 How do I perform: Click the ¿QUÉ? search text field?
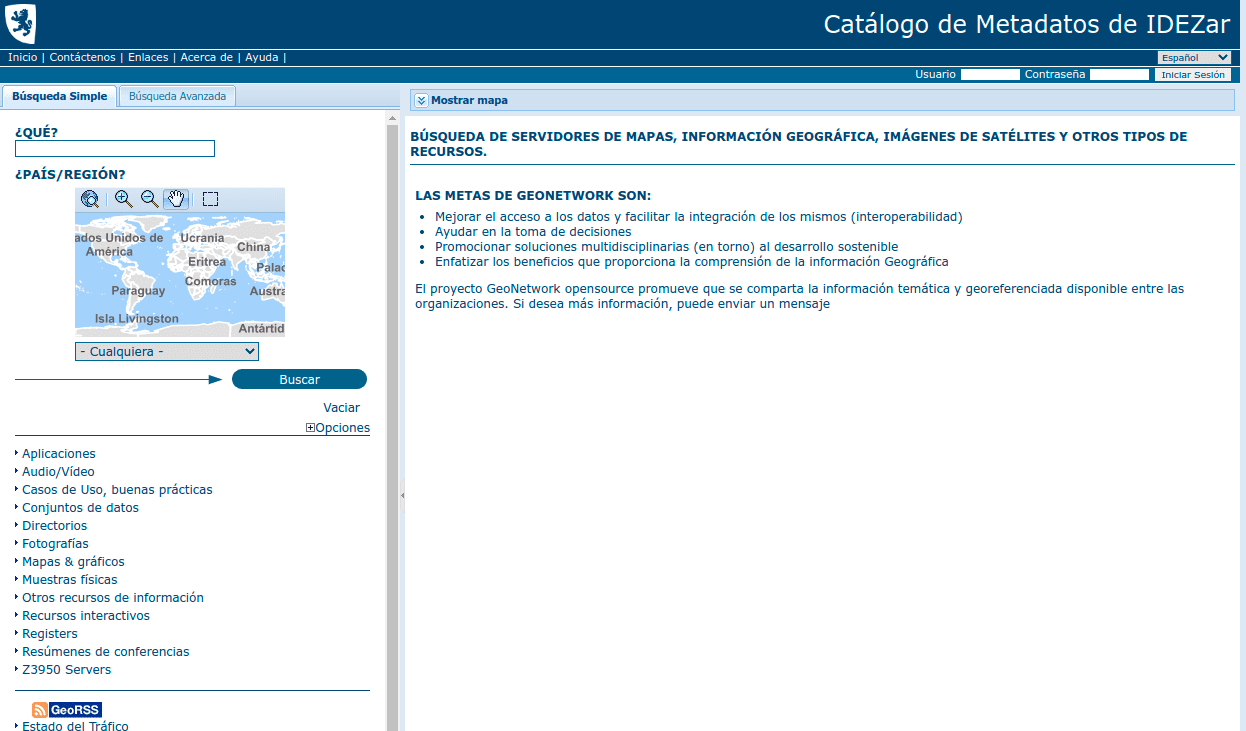point(115,149)
